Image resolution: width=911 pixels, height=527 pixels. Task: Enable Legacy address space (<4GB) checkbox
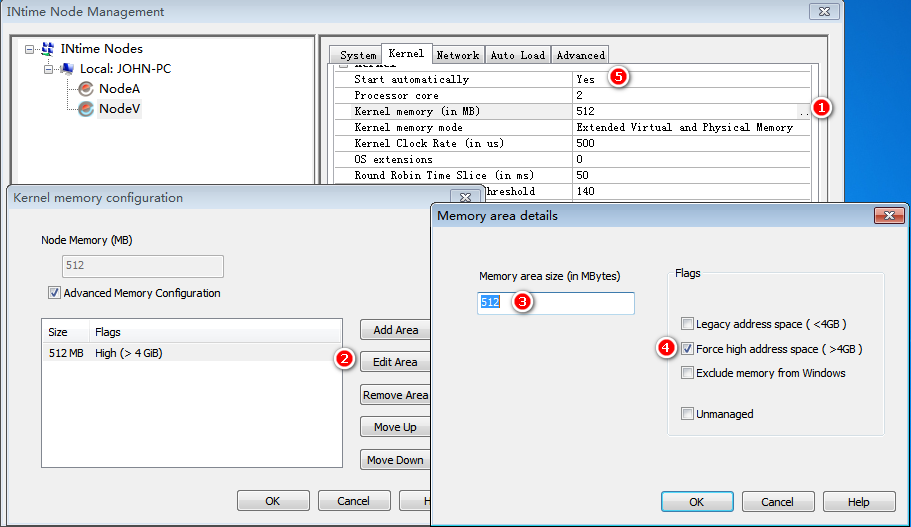(x=687, y=324)
